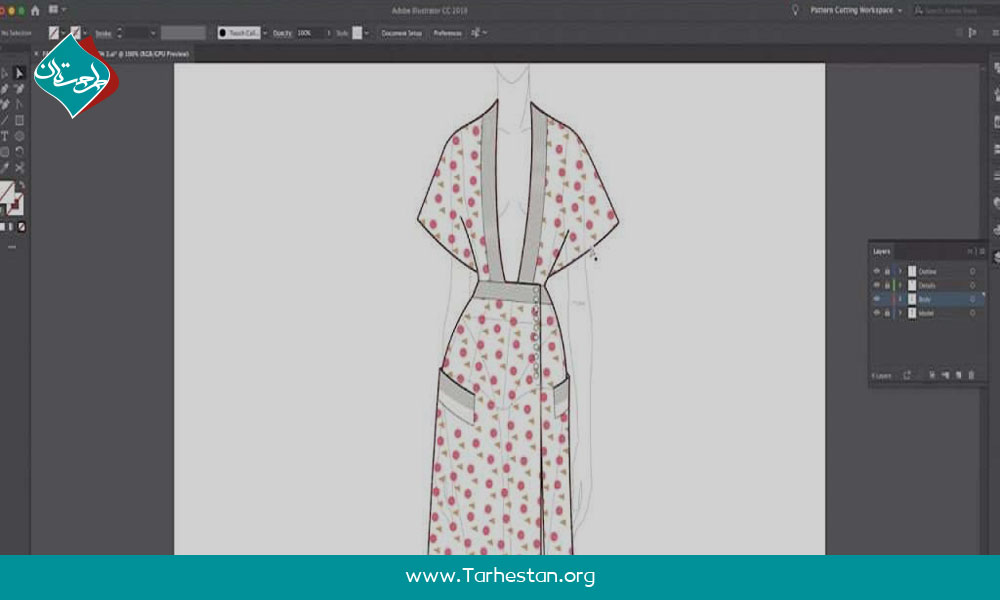Expand the Details layer contents
This screenshot has height=600, width=1000.
(900, 286)
